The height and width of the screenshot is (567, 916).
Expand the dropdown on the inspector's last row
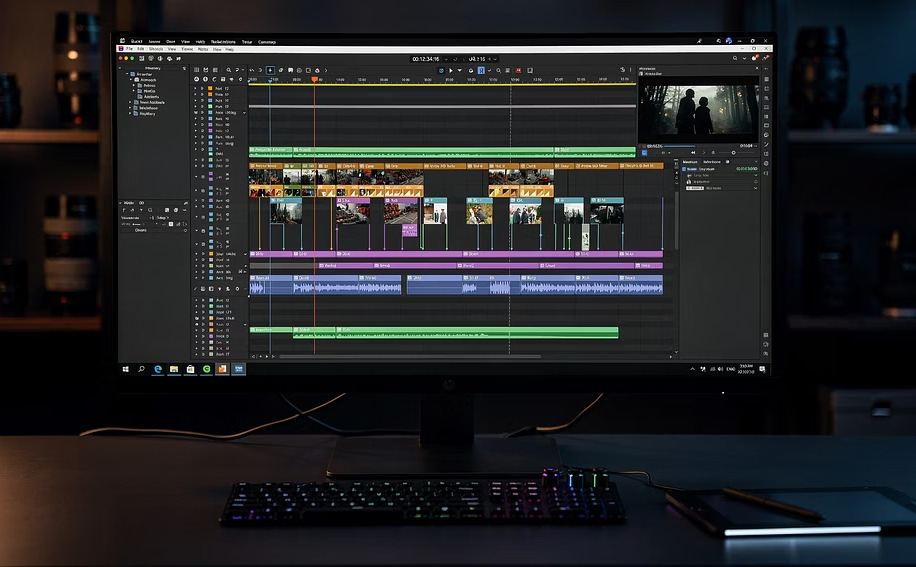(x=755, y=188)
